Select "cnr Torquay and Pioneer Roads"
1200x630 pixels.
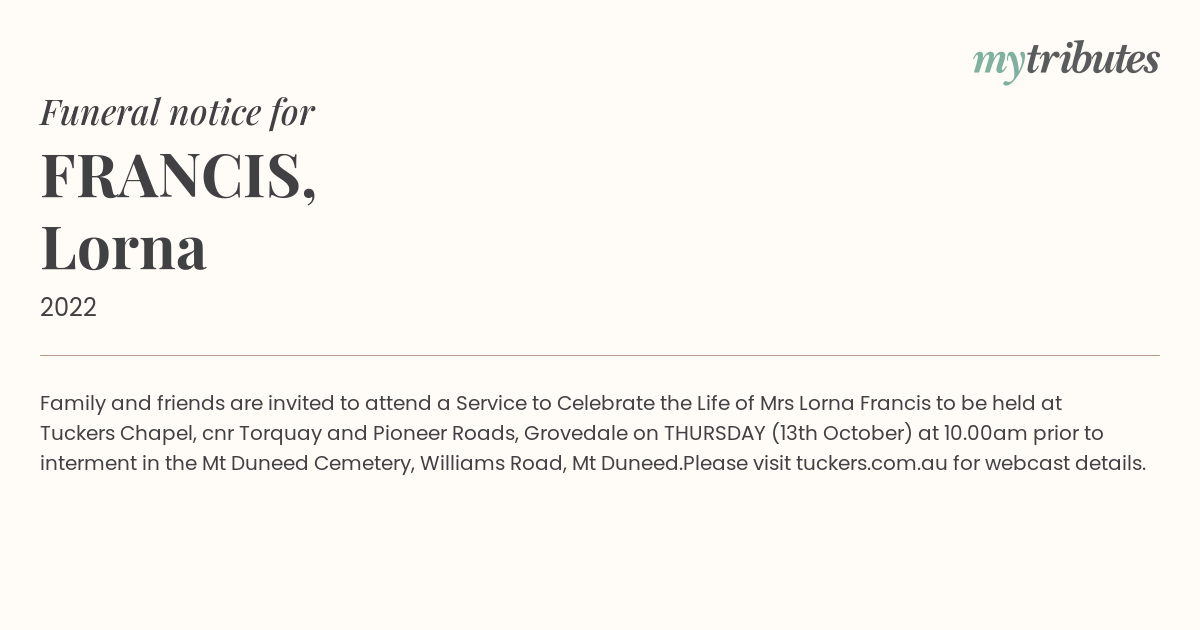358,433
